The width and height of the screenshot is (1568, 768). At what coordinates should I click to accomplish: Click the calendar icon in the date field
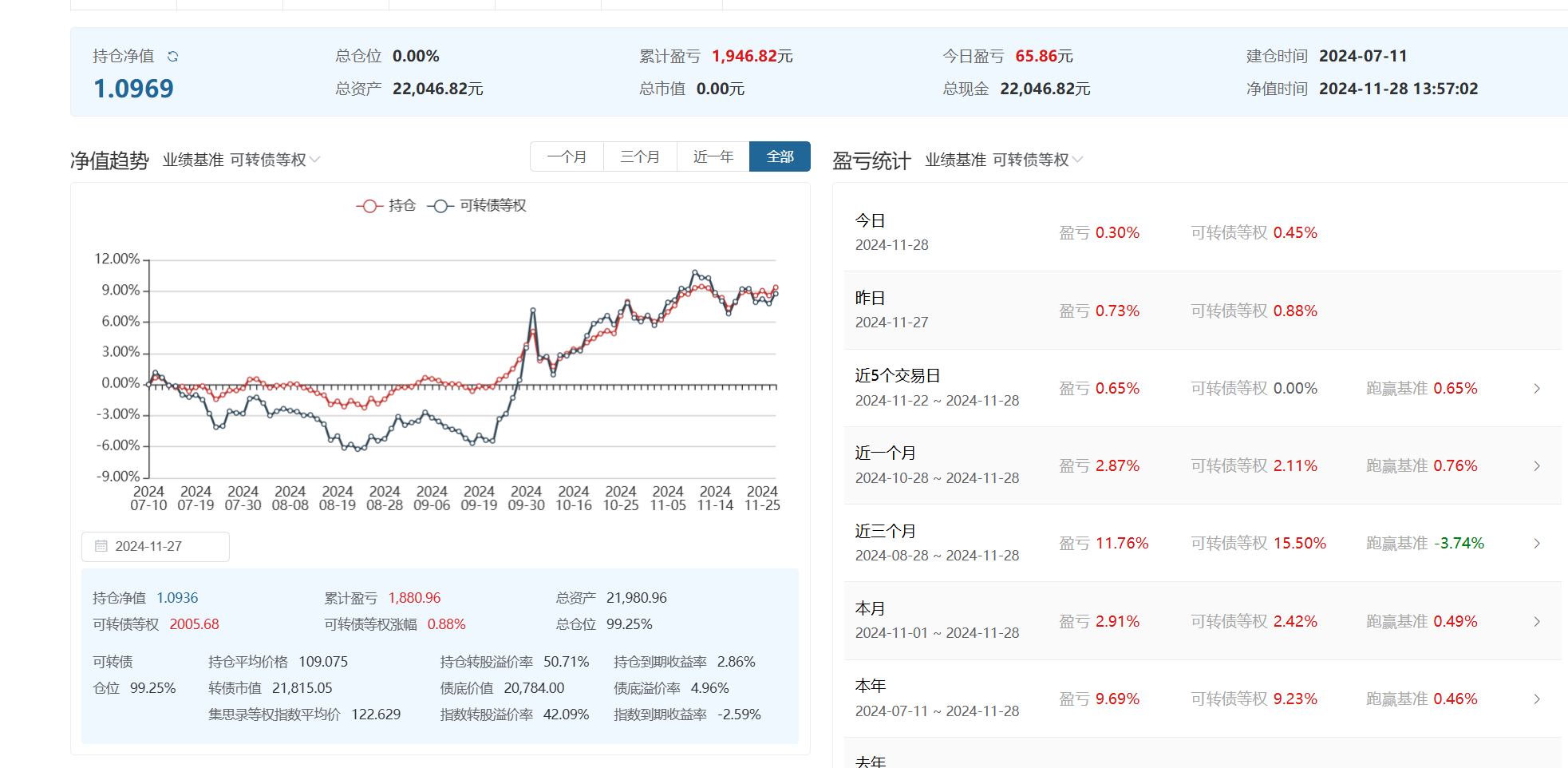(101, 546)
